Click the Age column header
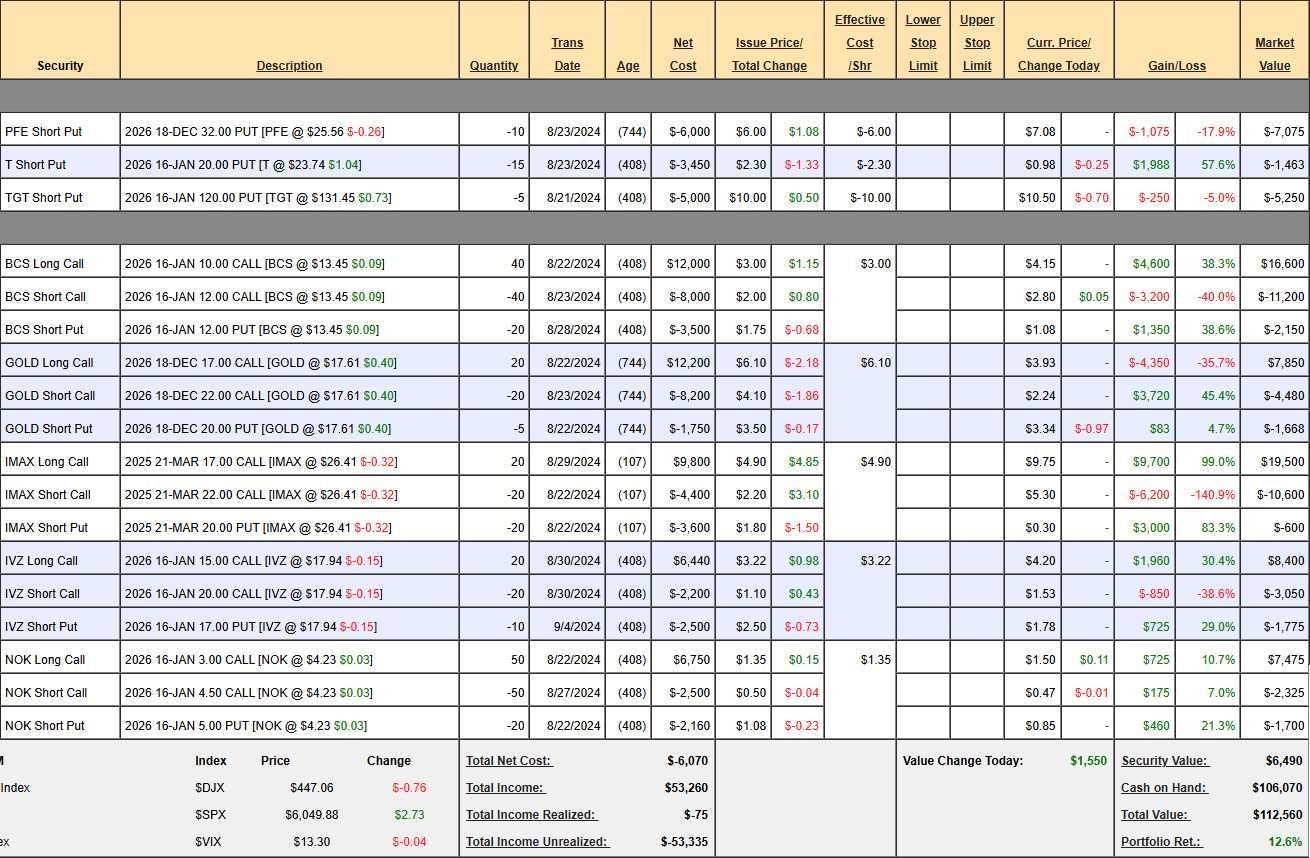This screenshot has height=858, width=1310. (628, 66)
